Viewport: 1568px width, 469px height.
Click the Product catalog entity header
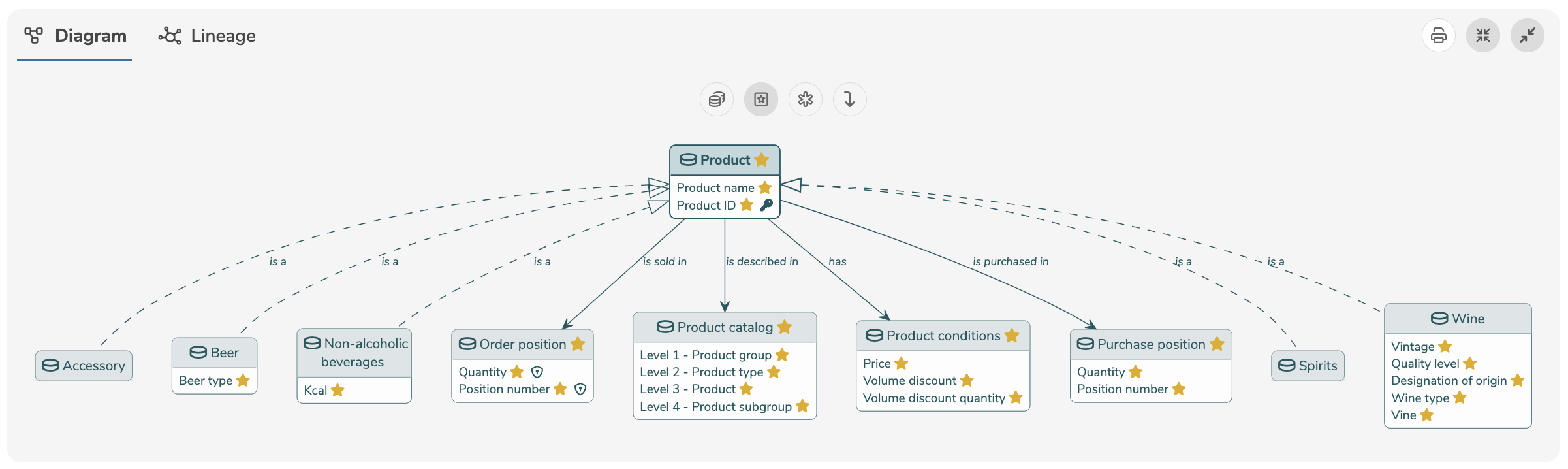[724, 327]
